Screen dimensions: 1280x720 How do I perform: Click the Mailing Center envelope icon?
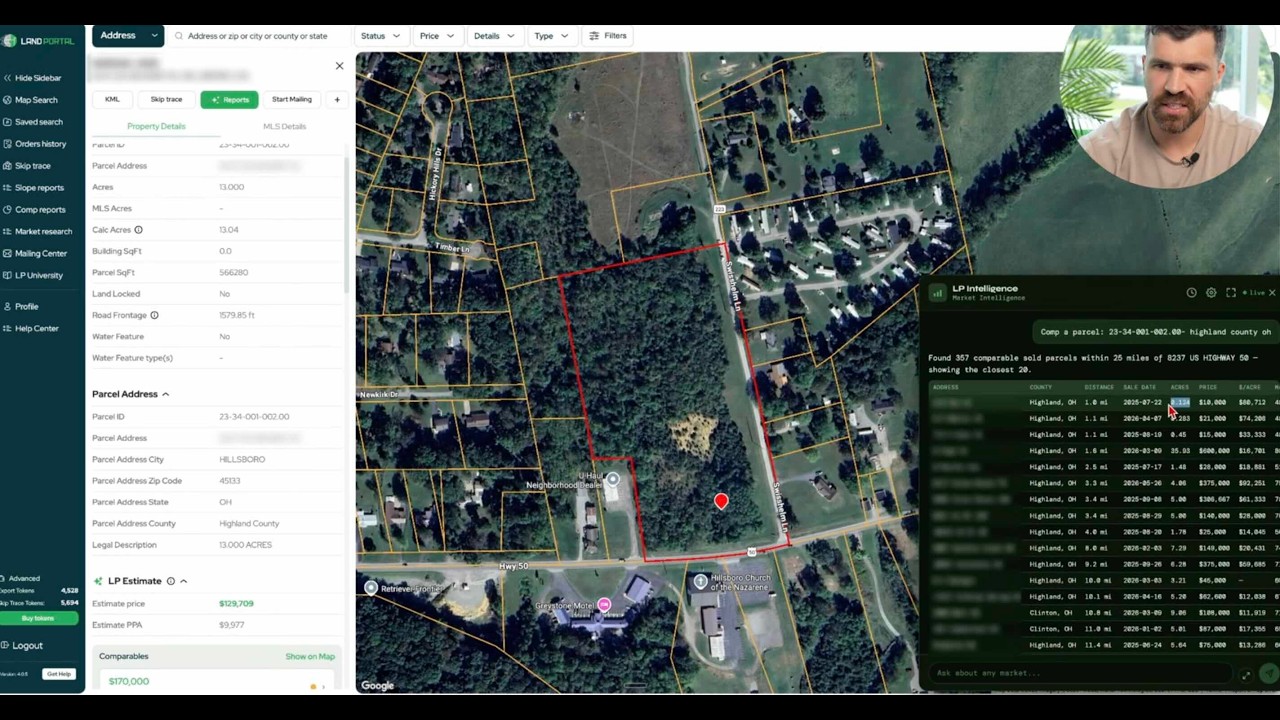point(7,254)
